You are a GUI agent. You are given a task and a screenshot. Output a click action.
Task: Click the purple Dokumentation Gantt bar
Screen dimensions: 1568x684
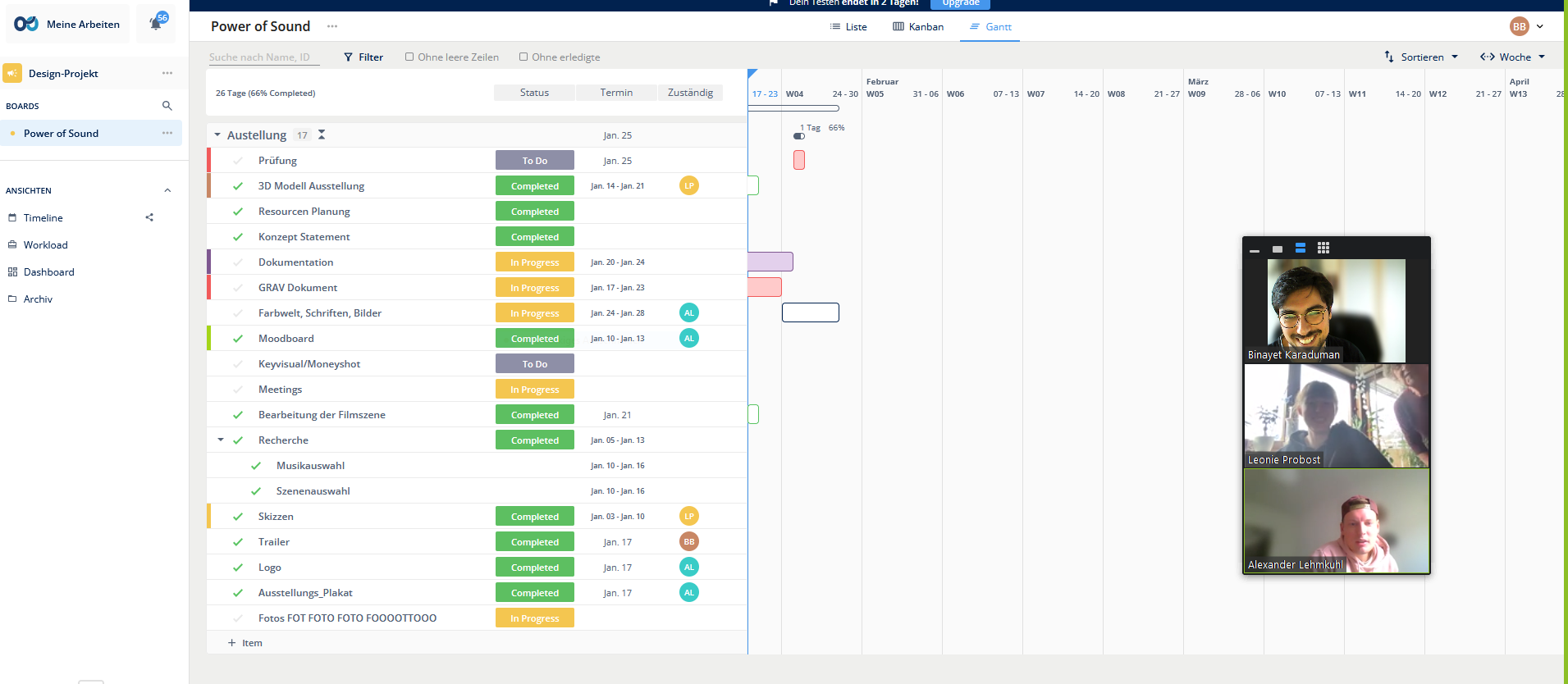770,262
